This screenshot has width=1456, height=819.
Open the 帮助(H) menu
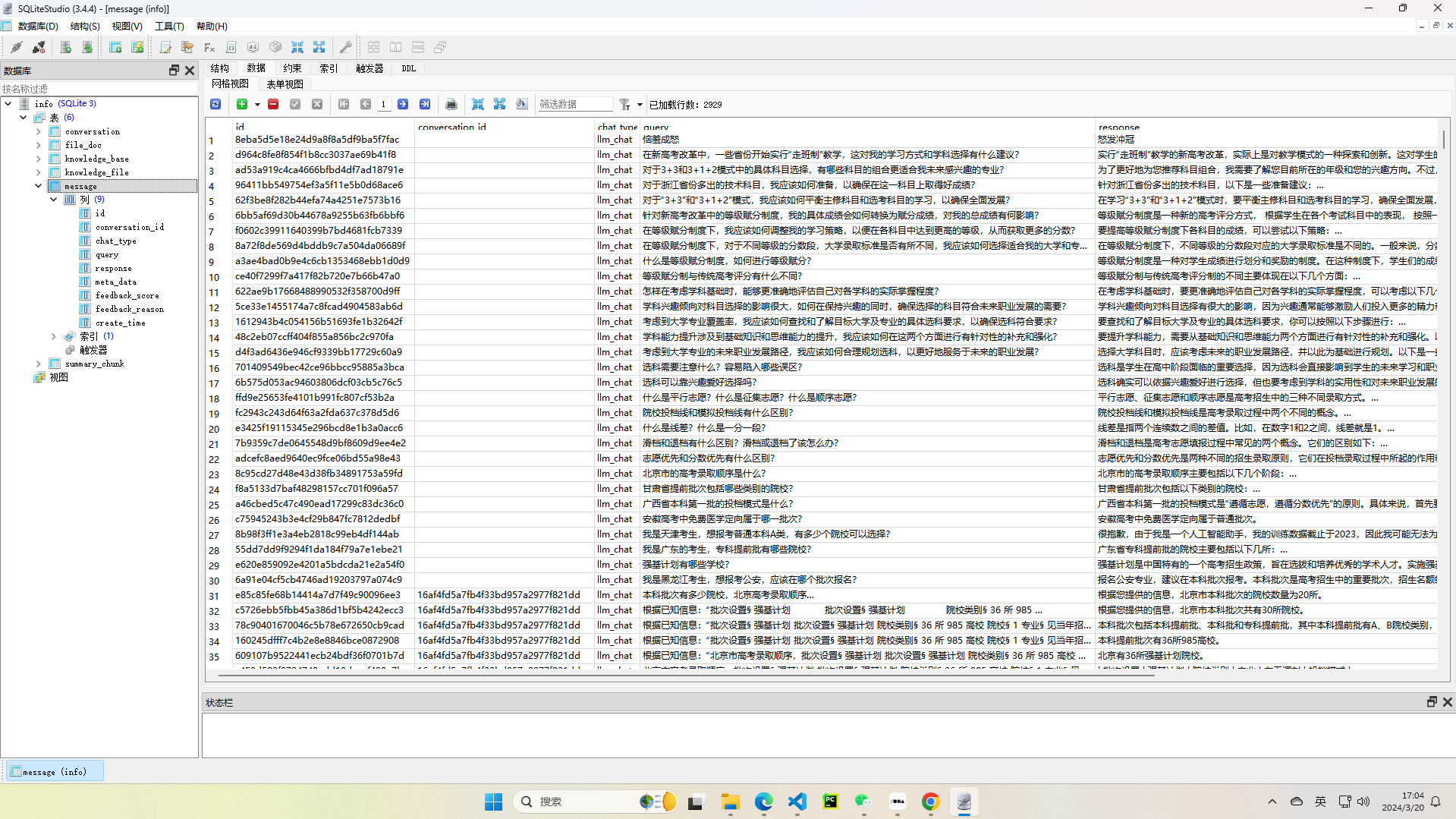click(212, 26)
